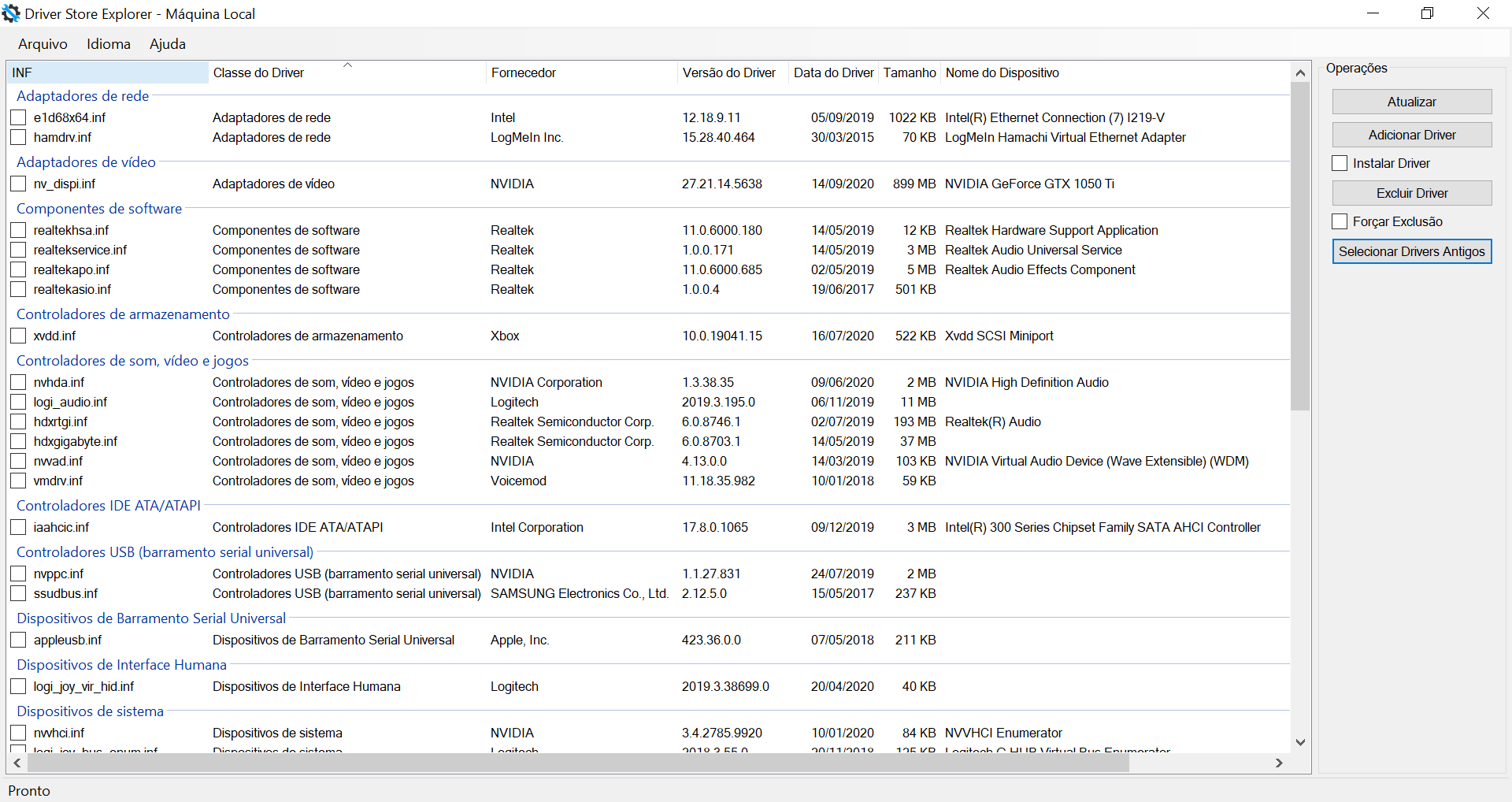Click Selecionar Drivers Antigos
This screenshot has width=1512, height=802.
coord(1411,251)
